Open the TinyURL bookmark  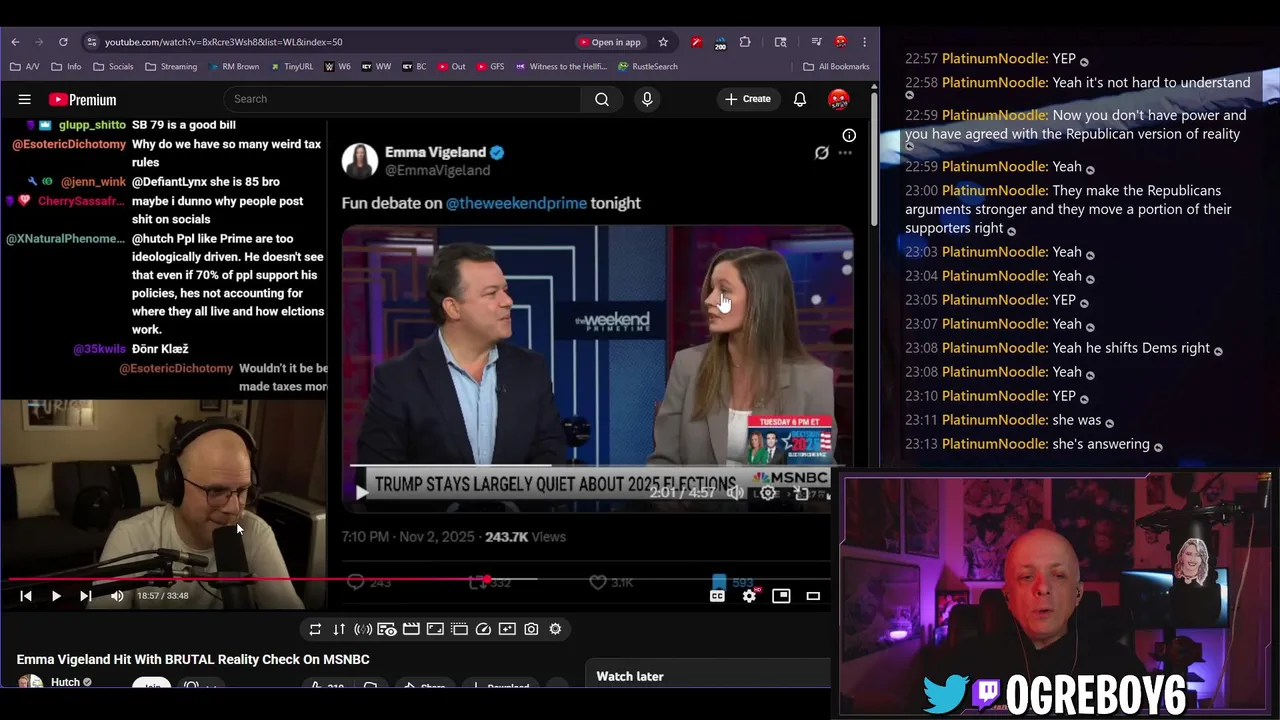tap(291, 67)
